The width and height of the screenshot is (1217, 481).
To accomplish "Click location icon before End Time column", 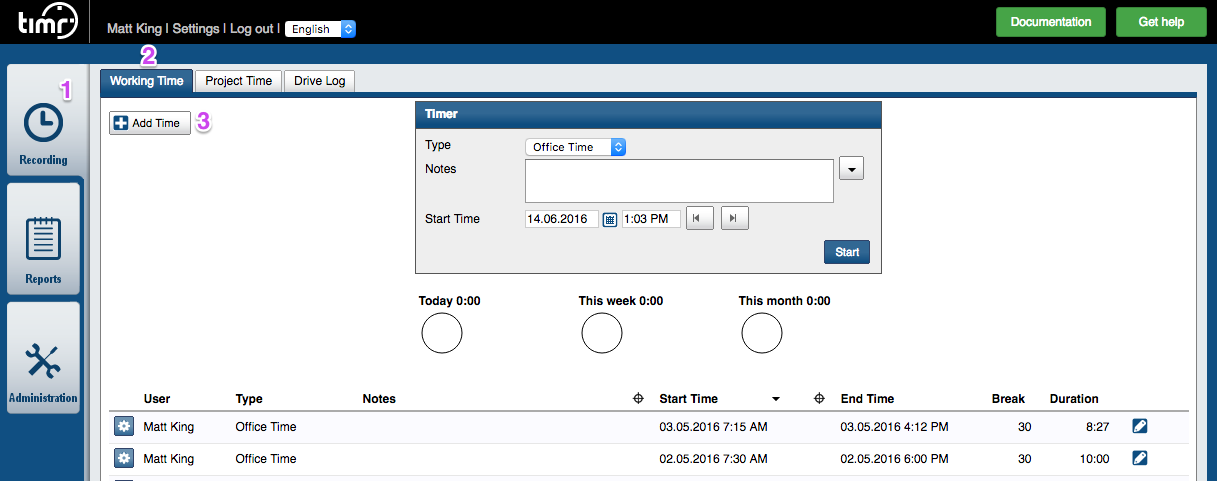I will click(819, 399).
